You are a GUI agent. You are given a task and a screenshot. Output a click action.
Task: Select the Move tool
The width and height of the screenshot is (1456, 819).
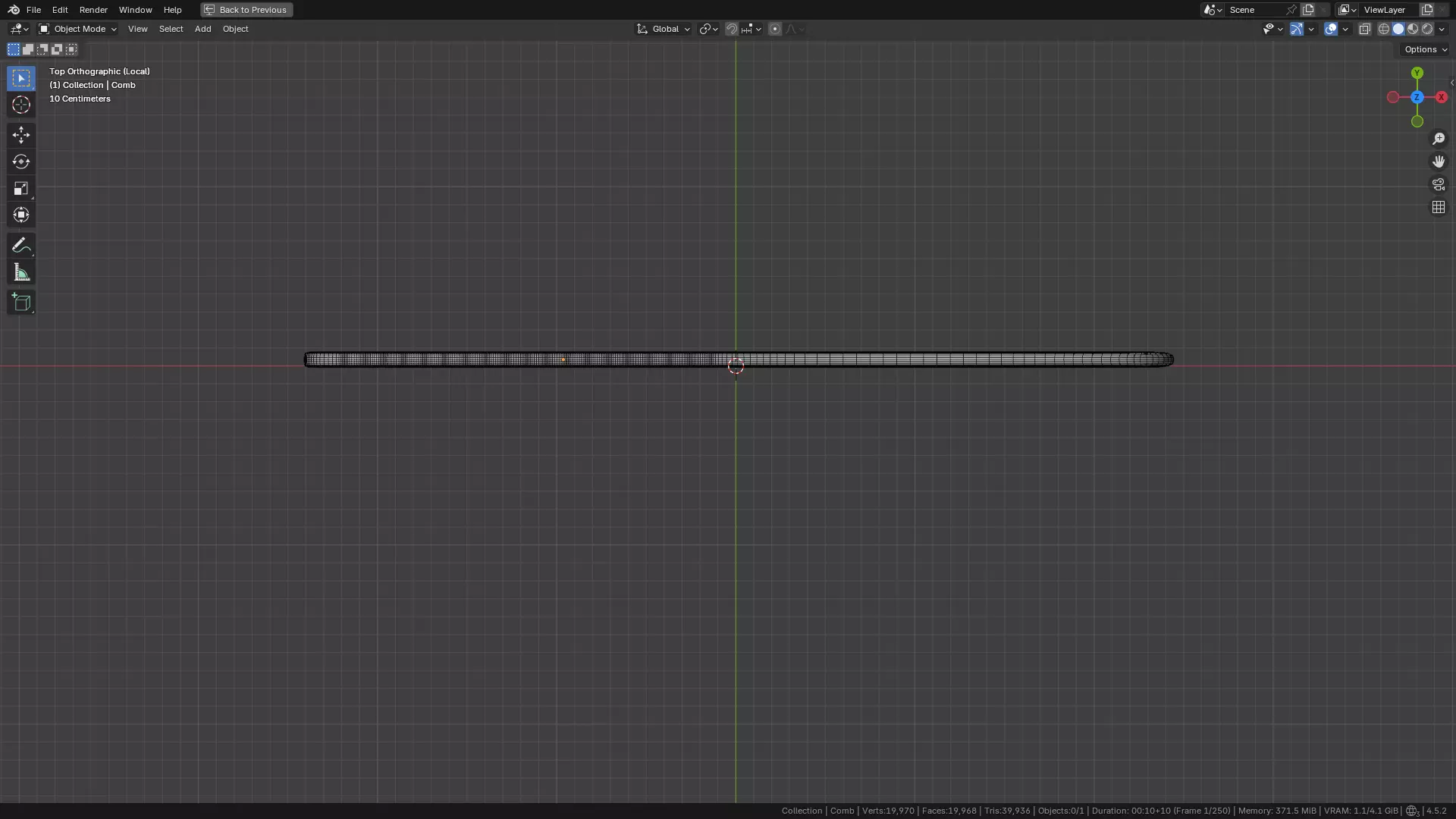pyautogui.click(x=20, y=135)
